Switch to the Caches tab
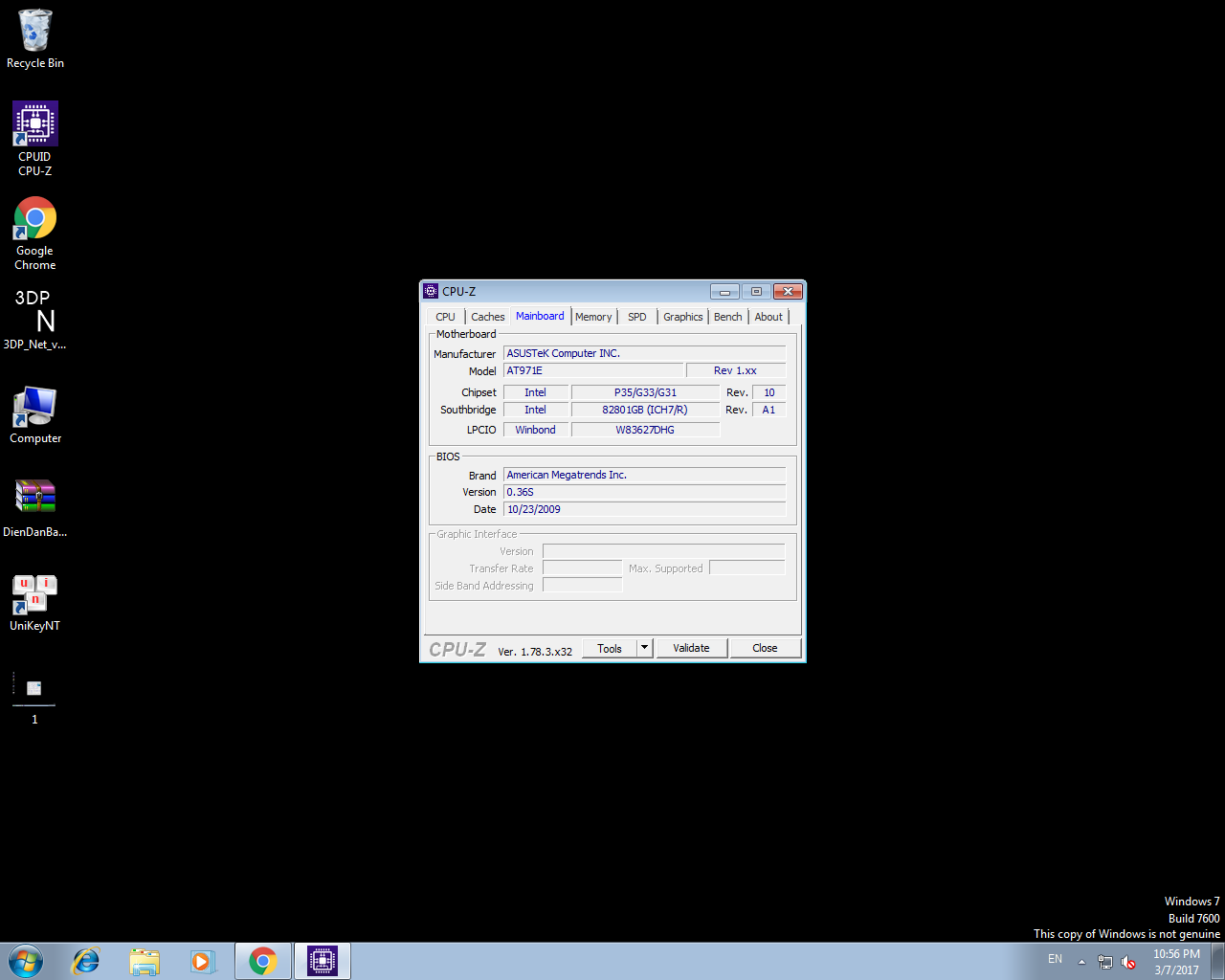1225x980 pixels. coord(488,317)
